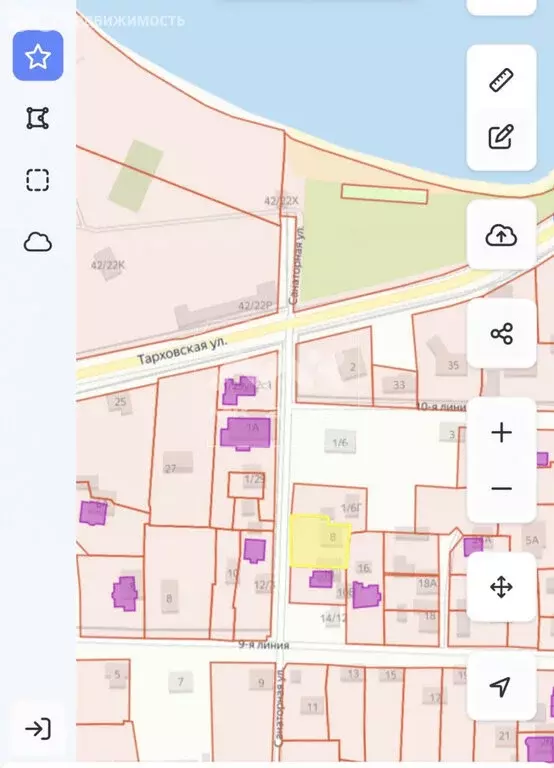Viewport: 554px width, 768px height.
Task: Select the yellow highlighted parcel 8
Action: pos(319,542)
